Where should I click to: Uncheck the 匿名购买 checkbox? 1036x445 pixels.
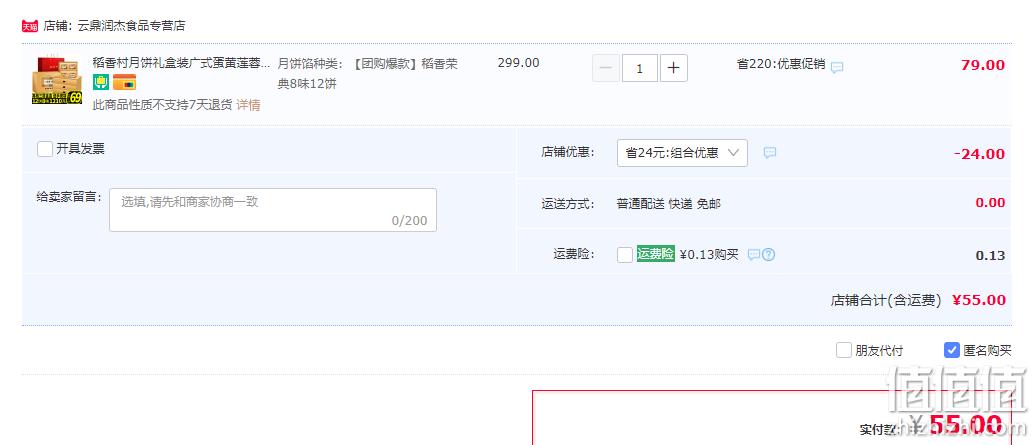(x=951, y=350)
